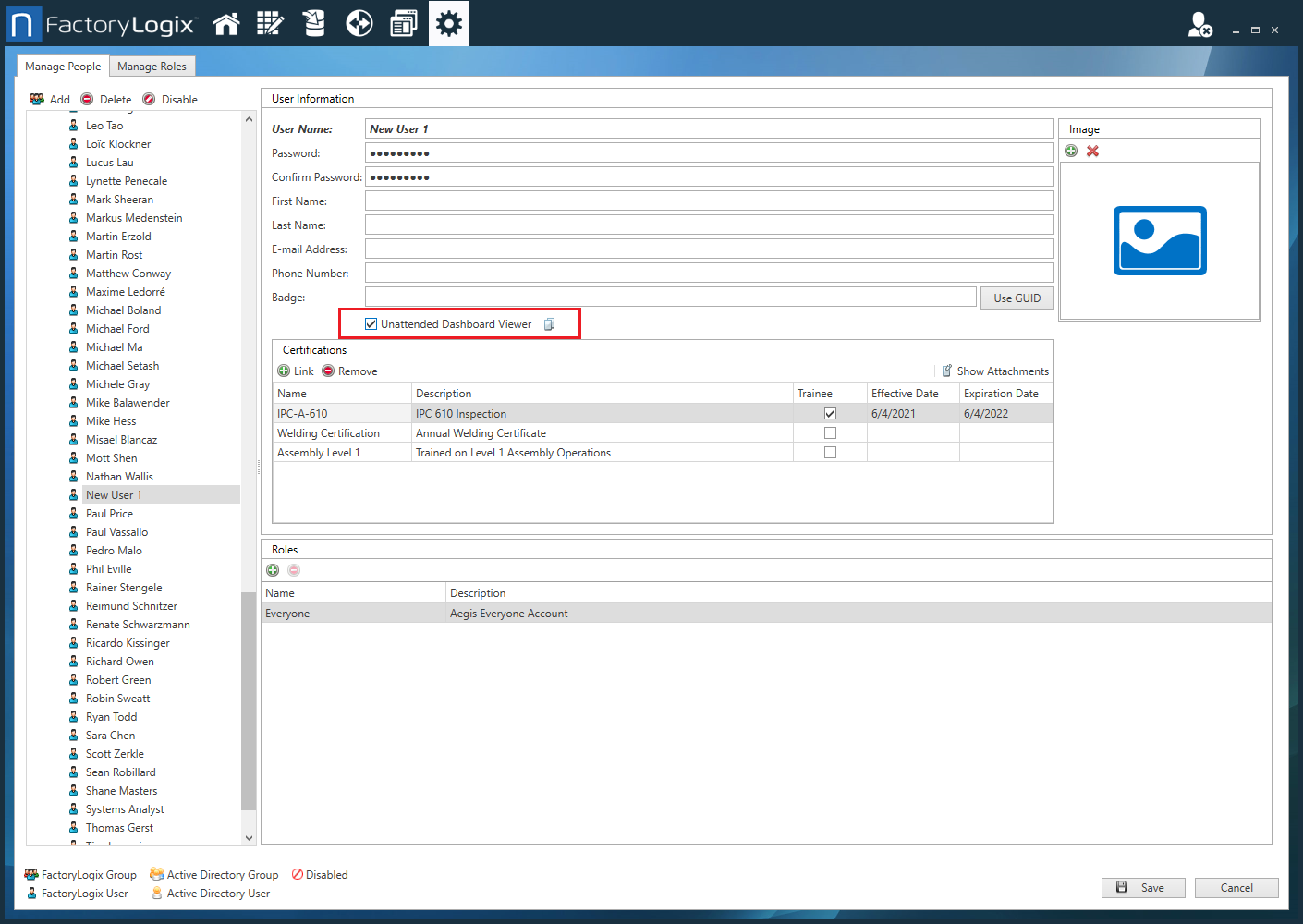Switch to Manage Roles tab
Viewport: 1303px width, 924px height.
(152, 67)
